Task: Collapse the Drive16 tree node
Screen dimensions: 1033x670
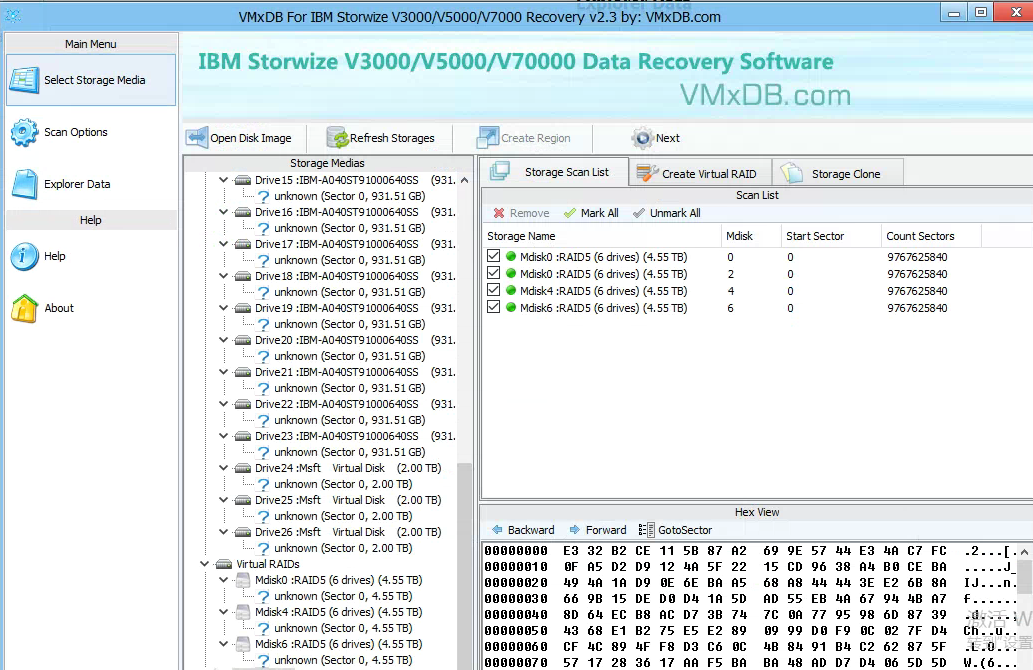Action: pyautogui.click(x=223, y=212)
